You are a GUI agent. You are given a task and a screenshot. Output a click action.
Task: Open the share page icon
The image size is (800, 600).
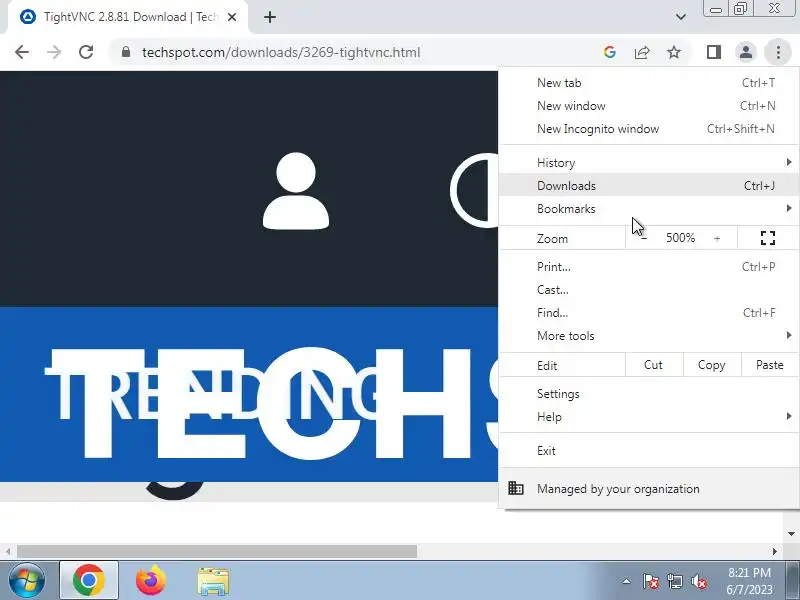coord(642,52)
